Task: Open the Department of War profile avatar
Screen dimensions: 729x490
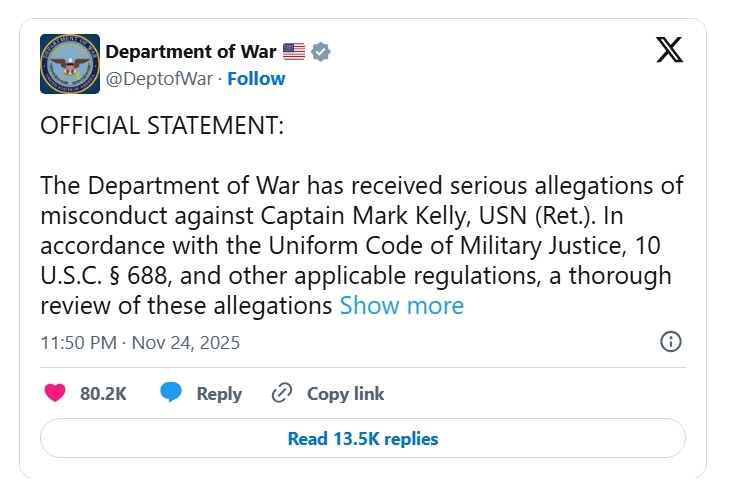Action: (70, 64)
